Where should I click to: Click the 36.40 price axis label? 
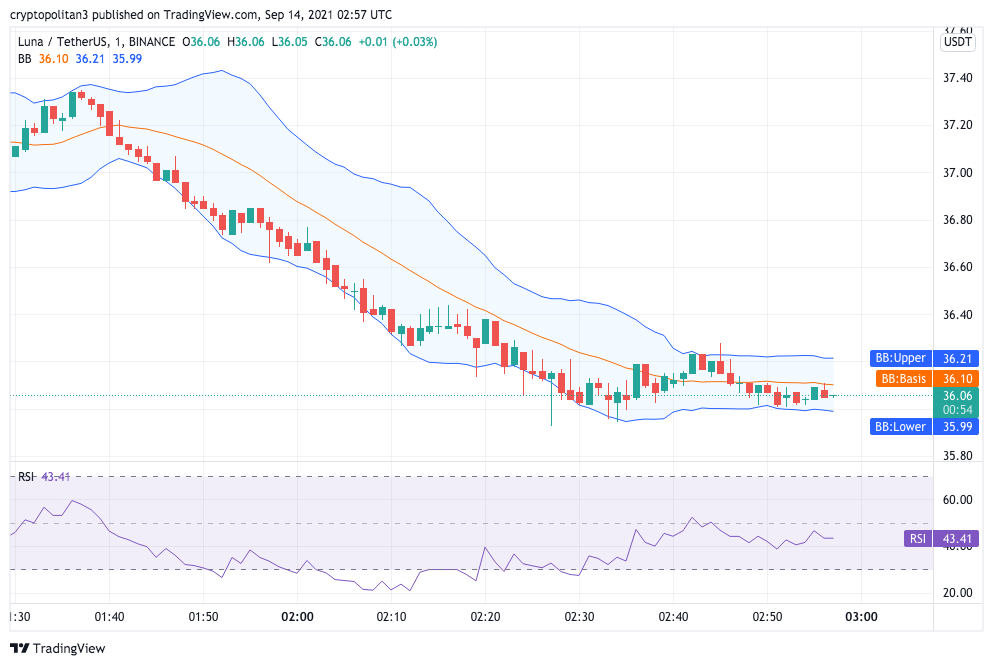click(x=958, y=315)
